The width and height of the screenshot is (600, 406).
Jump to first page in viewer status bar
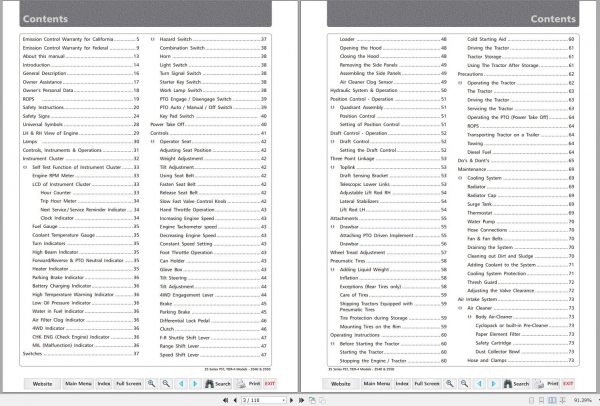pos(225,400)
